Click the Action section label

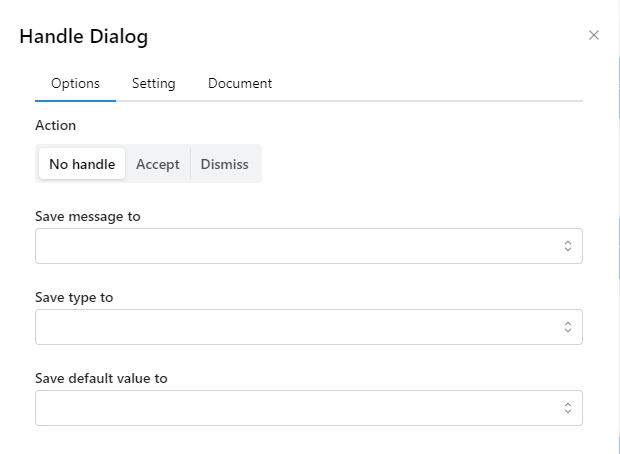click(55, 126)
